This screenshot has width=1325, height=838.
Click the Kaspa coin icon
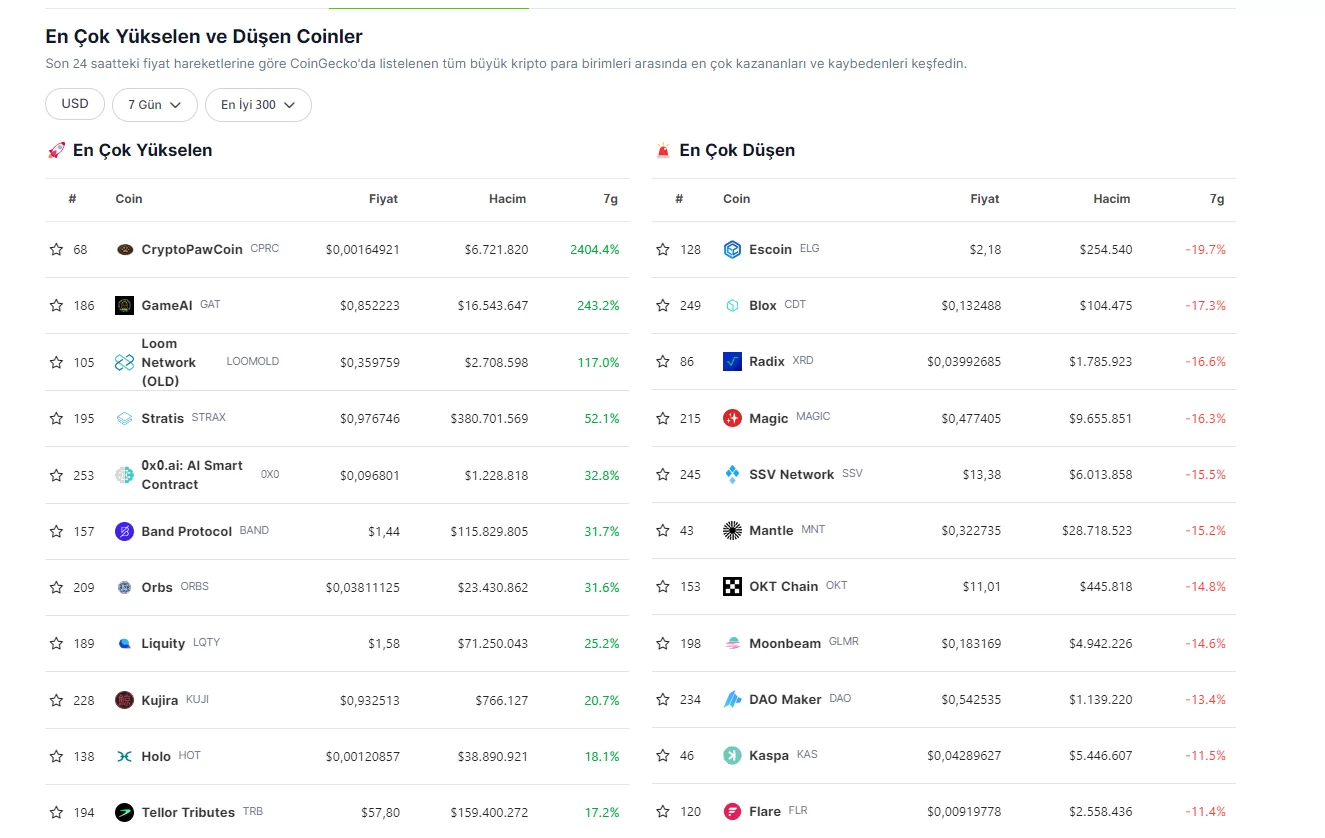click(732, 756)
